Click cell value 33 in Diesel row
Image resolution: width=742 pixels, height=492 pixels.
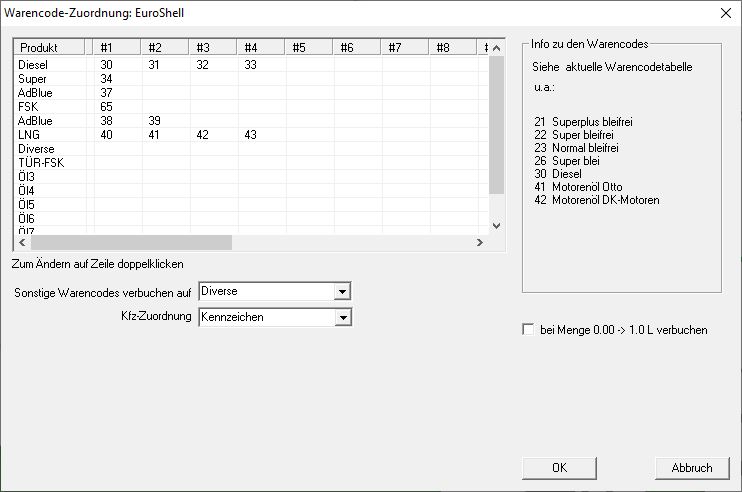pyautogui.click(x=250, y=65)
